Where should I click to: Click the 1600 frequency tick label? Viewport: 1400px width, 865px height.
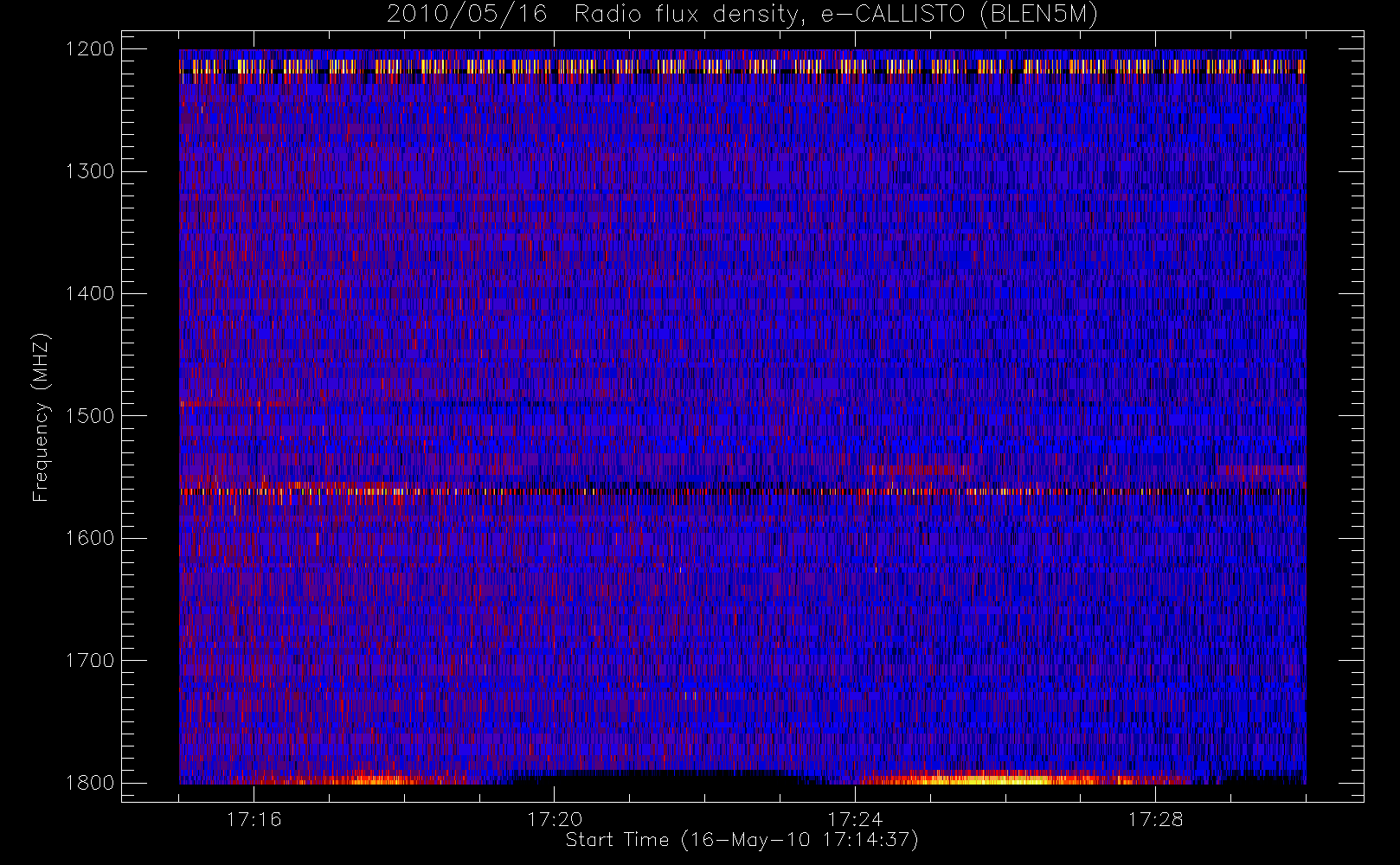click(90, 538)
